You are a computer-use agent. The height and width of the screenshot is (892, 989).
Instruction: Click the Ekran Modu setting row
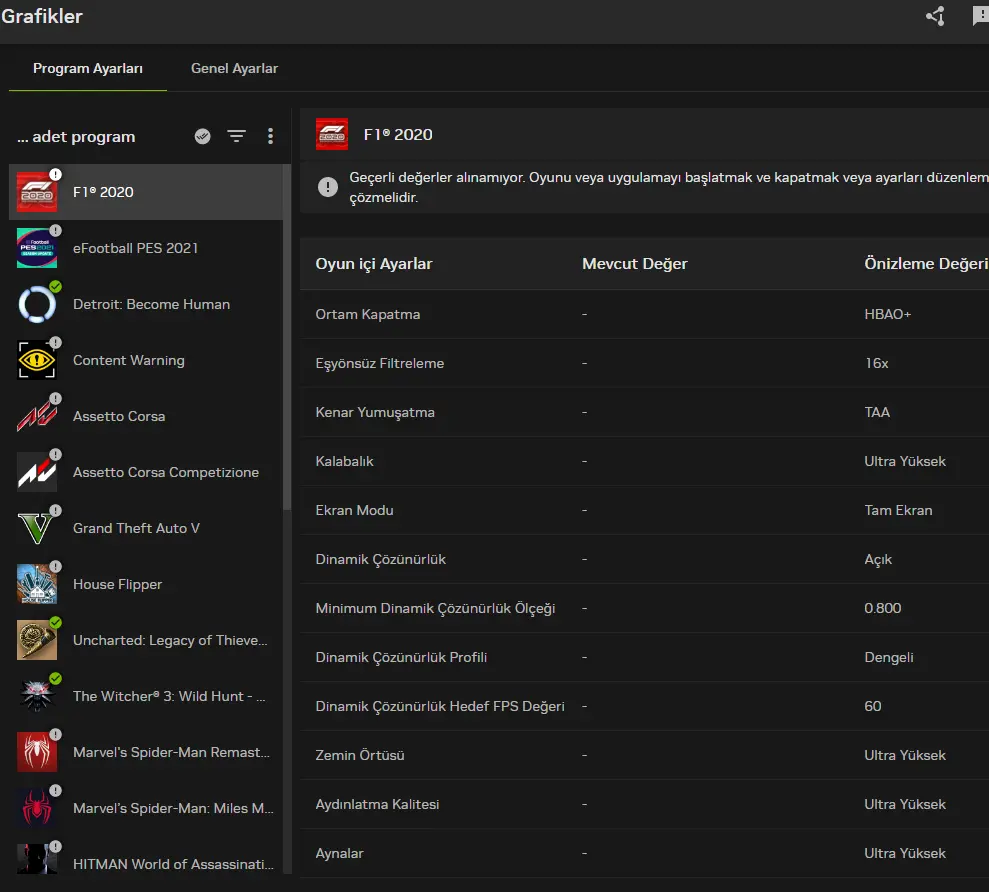(x=644, y=510)
